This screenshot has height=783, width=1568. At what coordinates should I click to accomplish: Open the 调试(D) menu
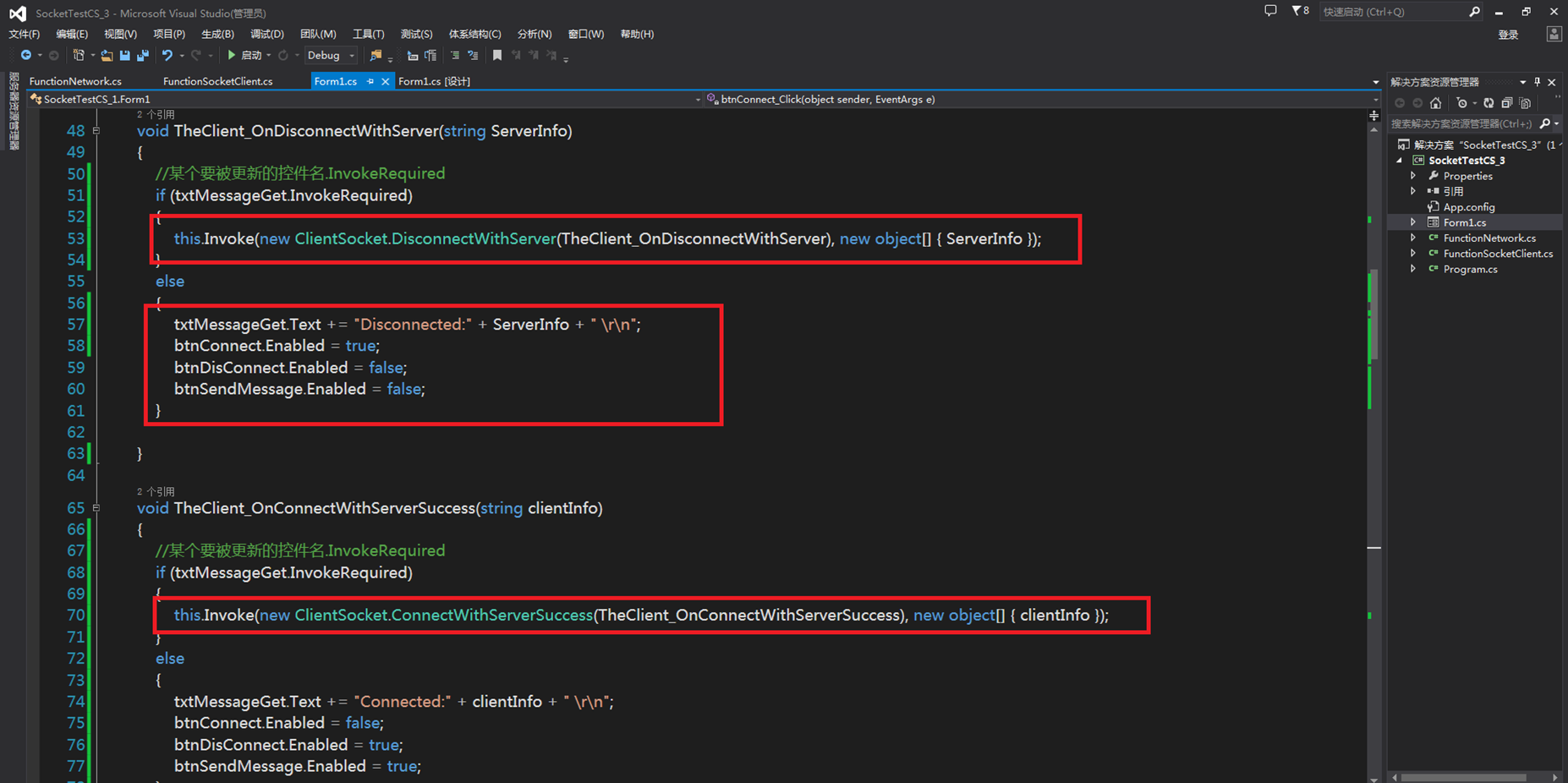pos(266,34)
